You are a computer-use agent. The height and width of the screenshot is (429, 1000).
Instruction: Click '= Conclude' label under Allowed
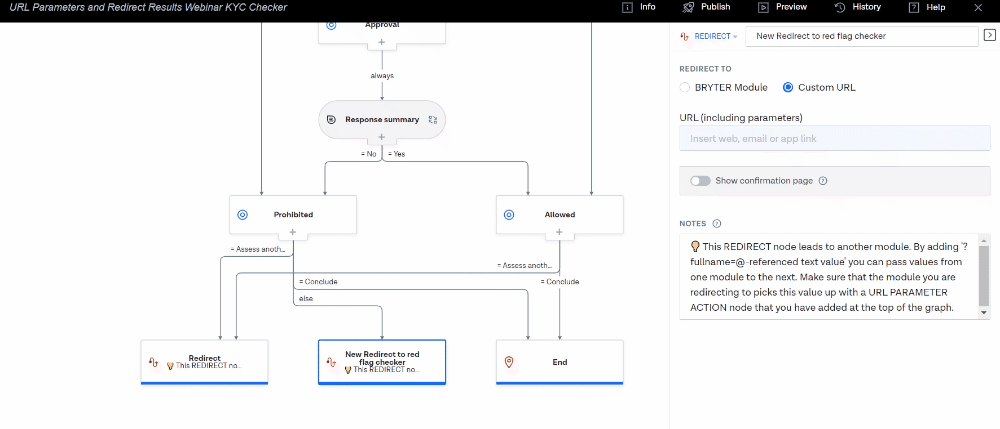click(x=560, y=282)
